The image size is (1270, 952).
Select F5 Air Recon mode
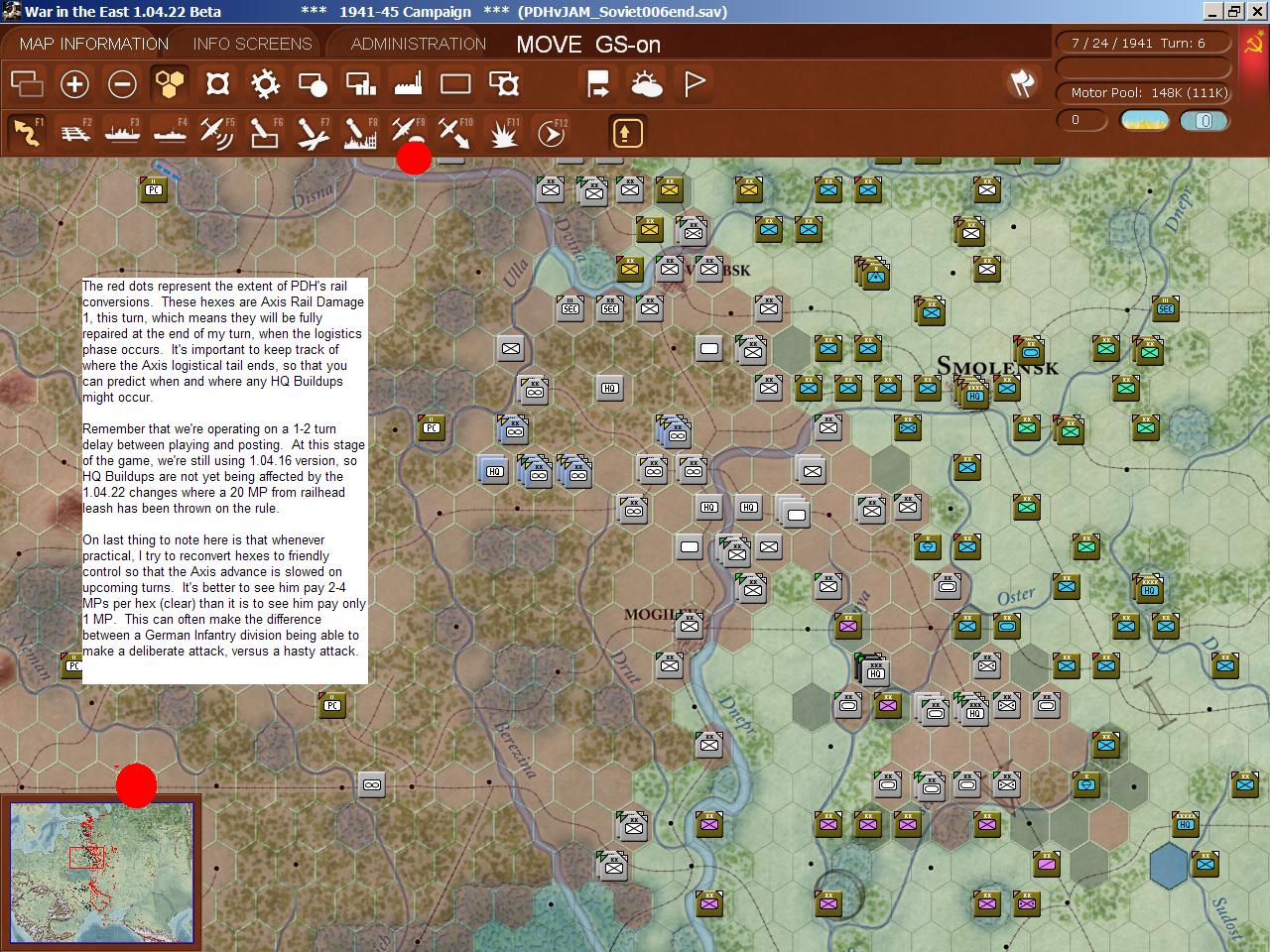217,133
